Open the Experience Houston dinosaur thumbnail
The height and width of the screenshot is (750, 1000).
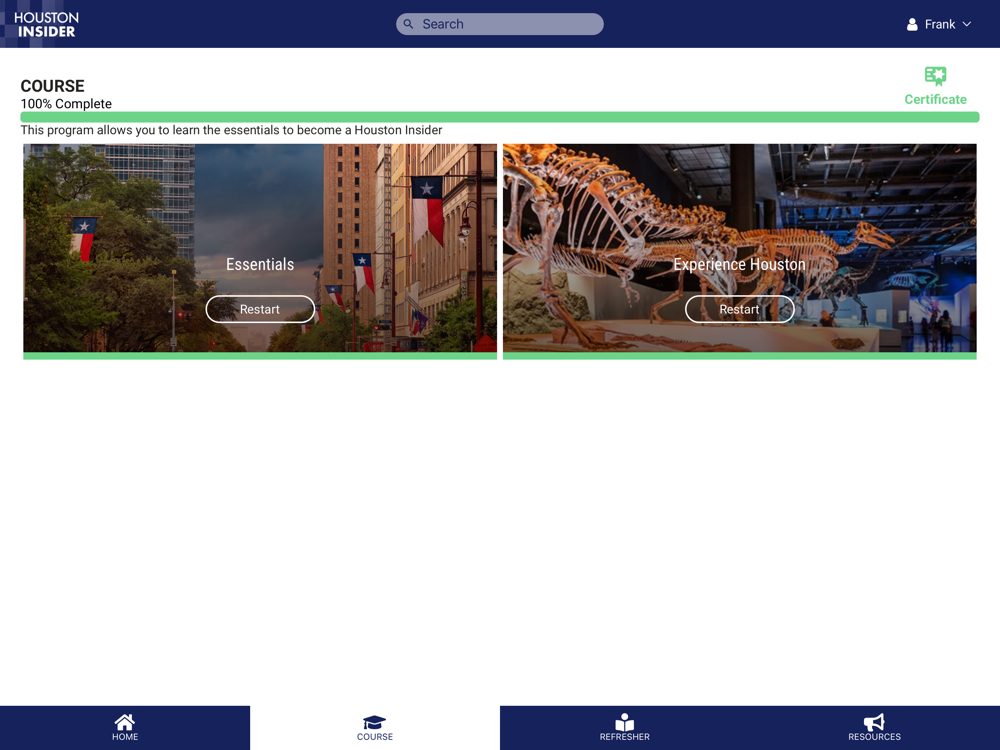[x=740, y=248]
